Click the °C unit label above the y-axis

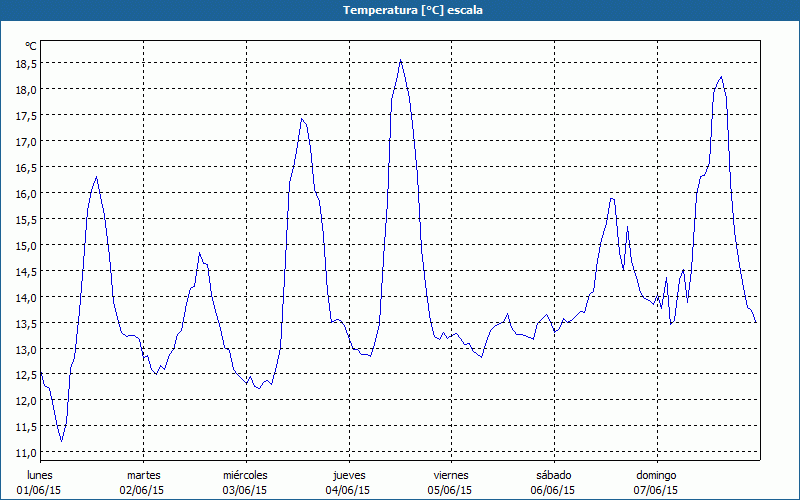(x=31, y=46)
